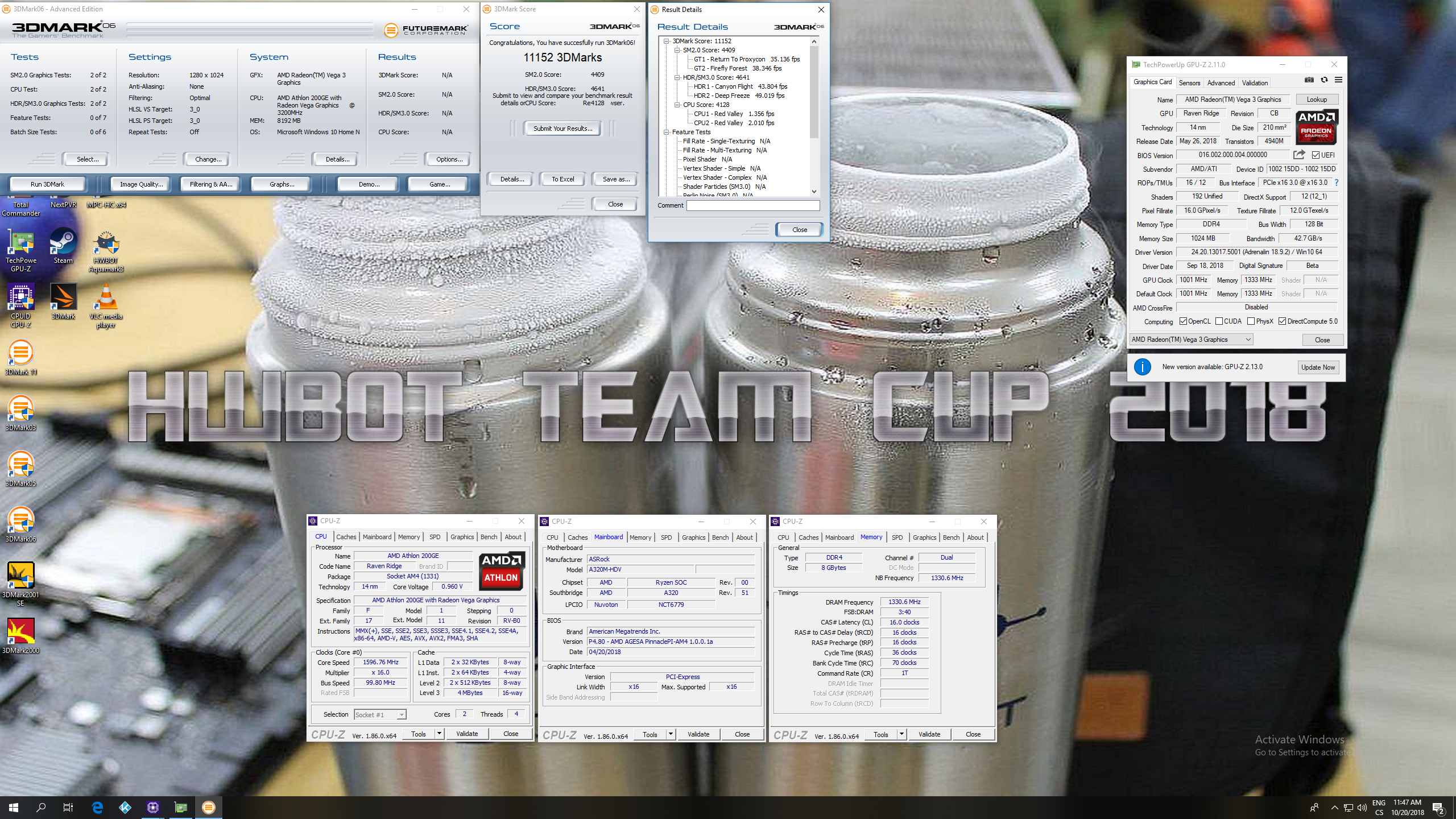The width and height of the screenshot is (1456, 819).
Task: Launch Steam from the desktop
Action: coord(63,246)
